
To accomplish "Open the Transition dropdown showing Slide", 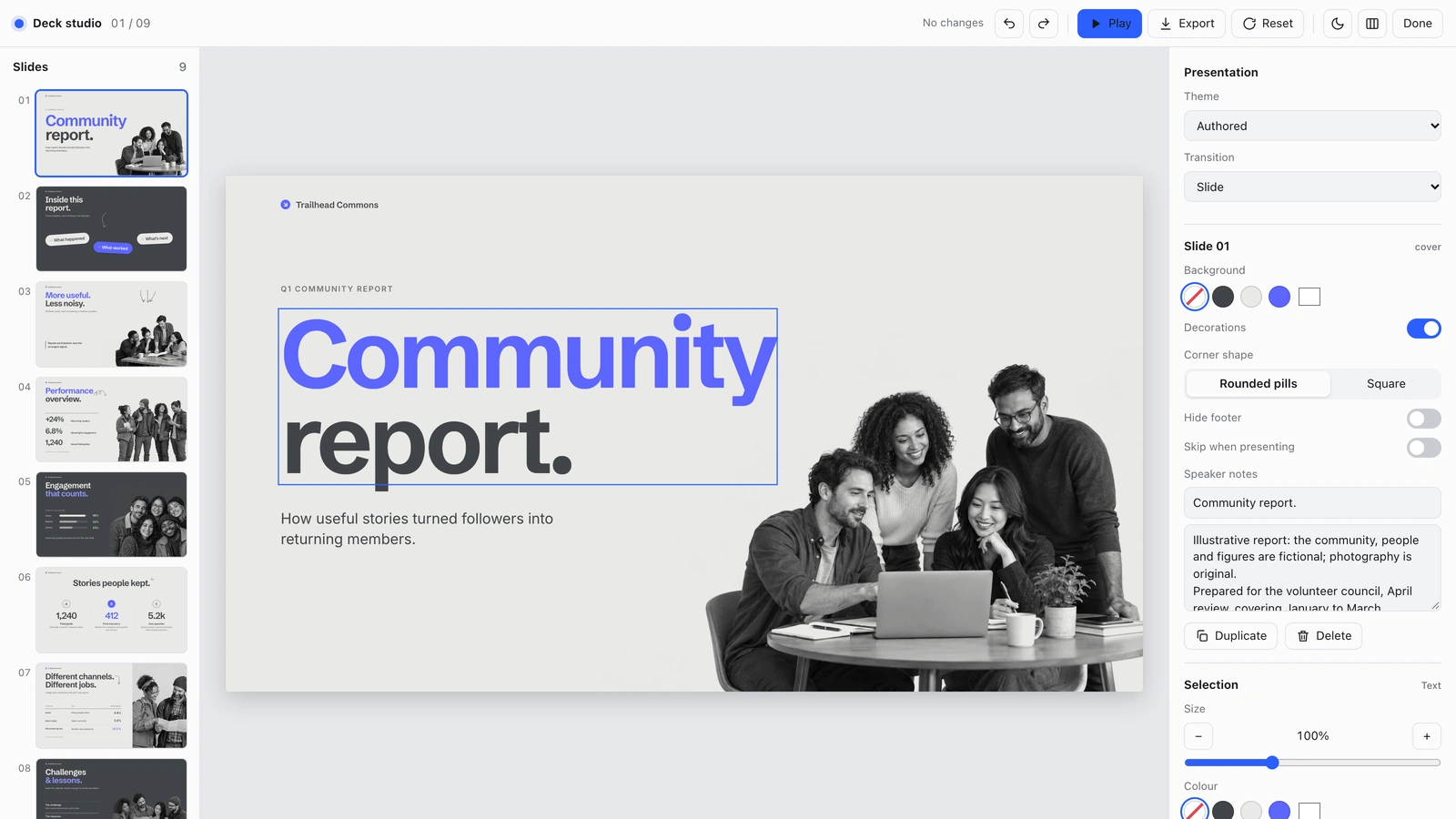I will click(x=1312, y=187).
